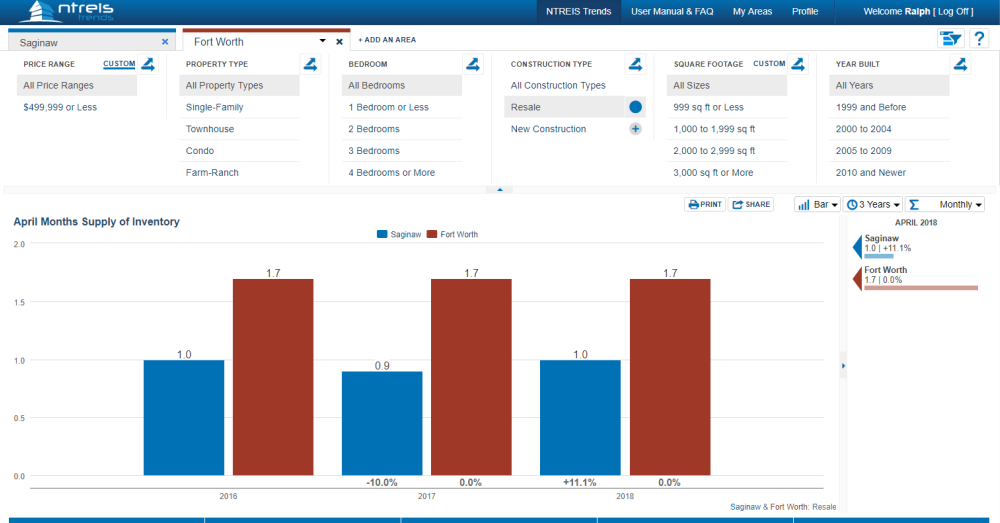Open the filter settings funnel icon
This screenshot has width=1000, height=523.
[x=950, y=39]
